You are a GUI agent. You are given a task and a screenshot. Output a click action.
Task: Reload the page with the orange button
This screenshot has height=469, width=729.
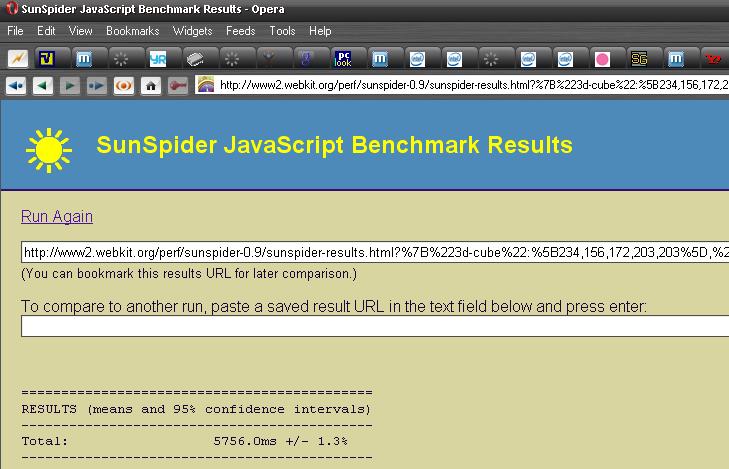[x=124, y=86]
